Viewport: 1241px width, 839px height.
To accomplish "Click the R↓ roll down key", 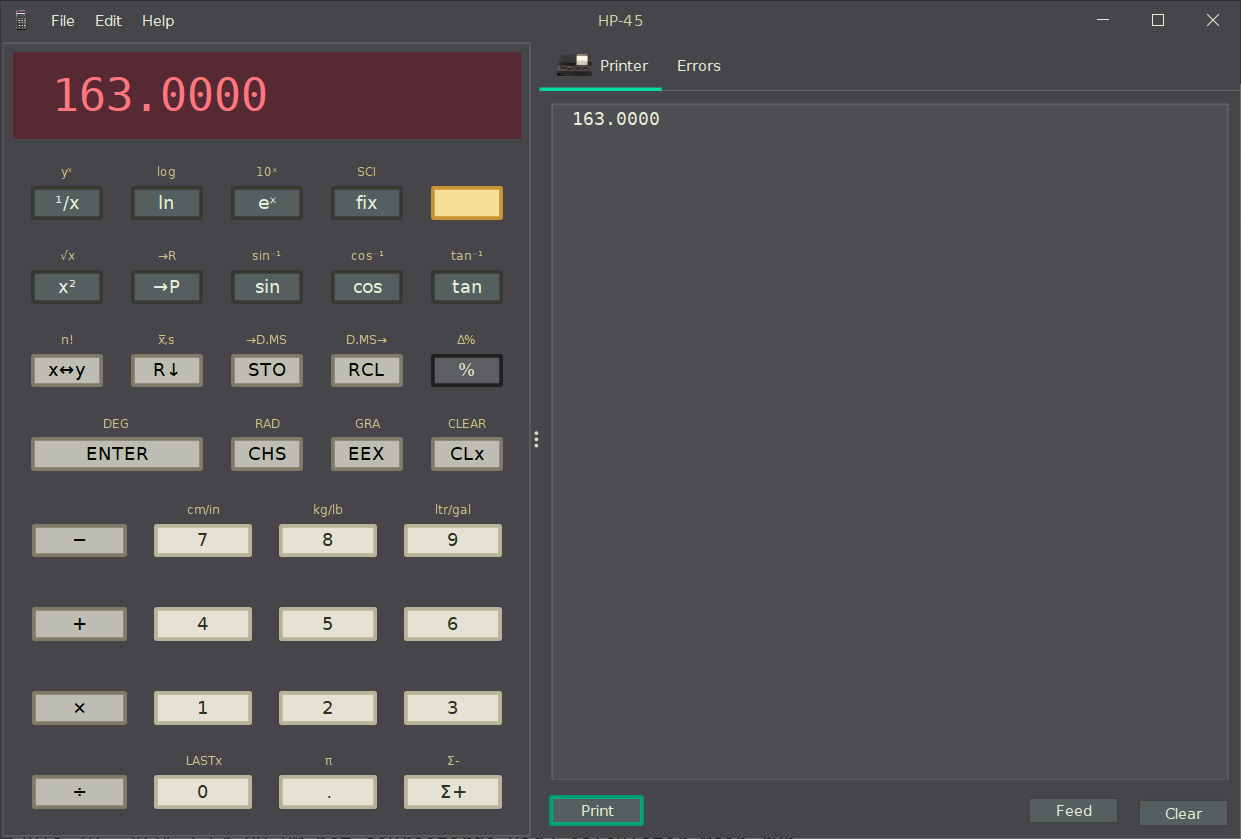I will 167,370.
